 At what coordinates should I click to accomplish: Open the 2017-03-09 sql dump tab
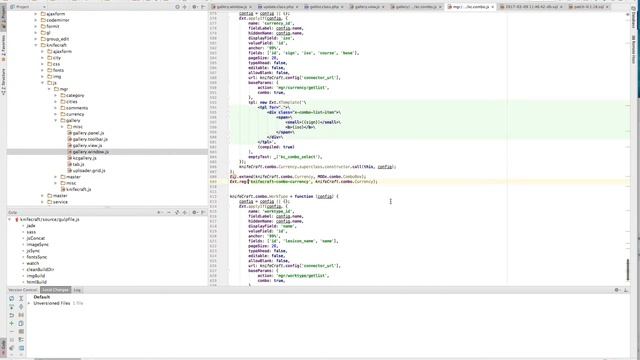(531, 7)
